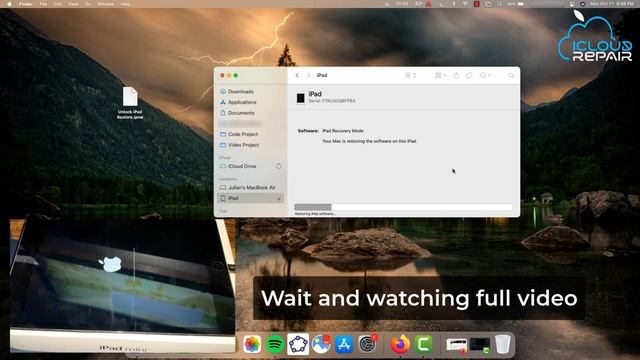The height and width of the screenshot is (360, 640).
Task: Open Firefox from the Dock
Action: (x=400, y=344)
